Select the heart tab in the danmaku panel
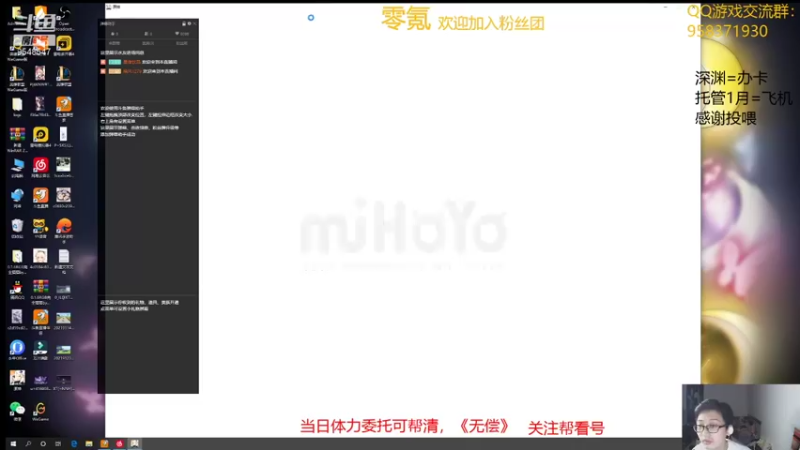Image resolution: width=800 pixels, height=450 pixels. click(182, 34)
